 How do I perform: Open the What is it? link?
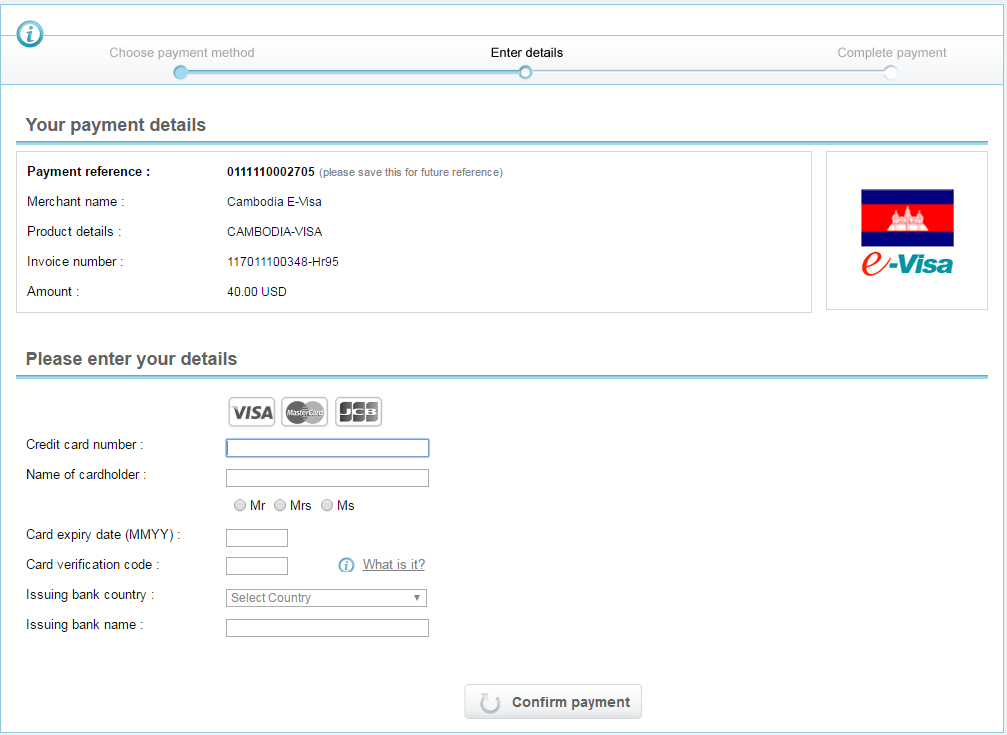click(394, 565)
